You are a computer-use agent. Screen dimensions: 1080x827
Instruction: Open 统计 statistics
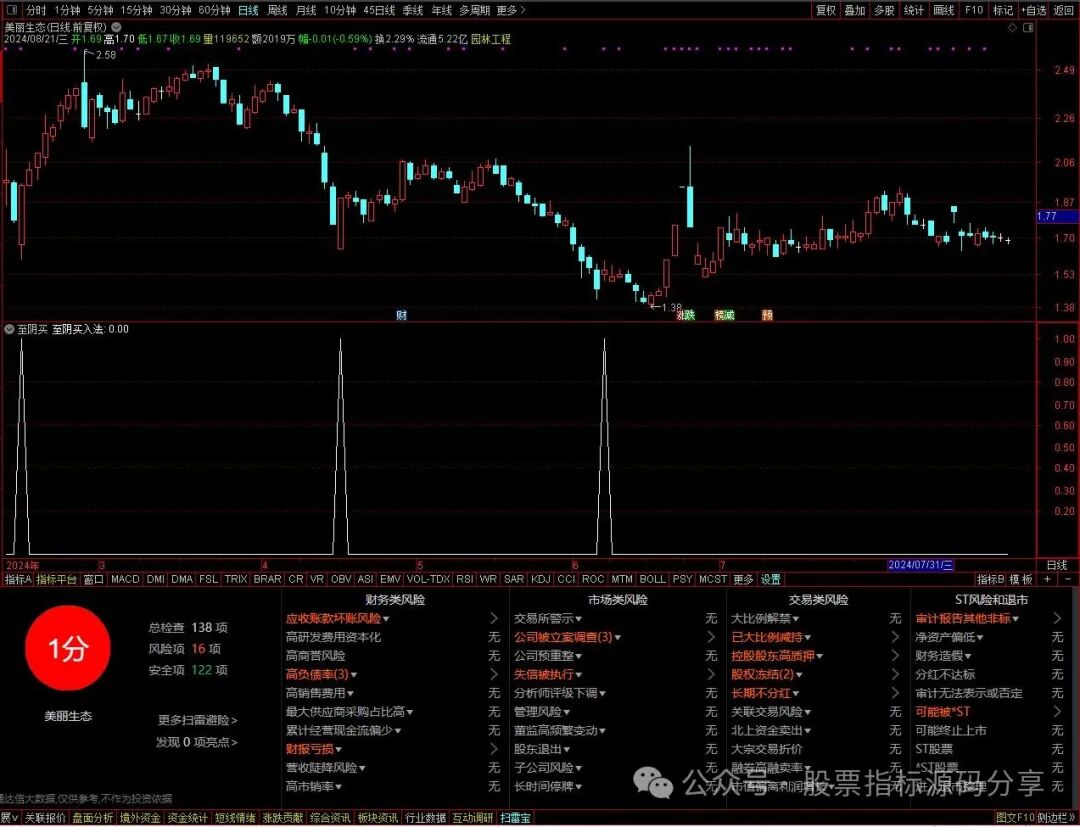click(x=913, y=10)
